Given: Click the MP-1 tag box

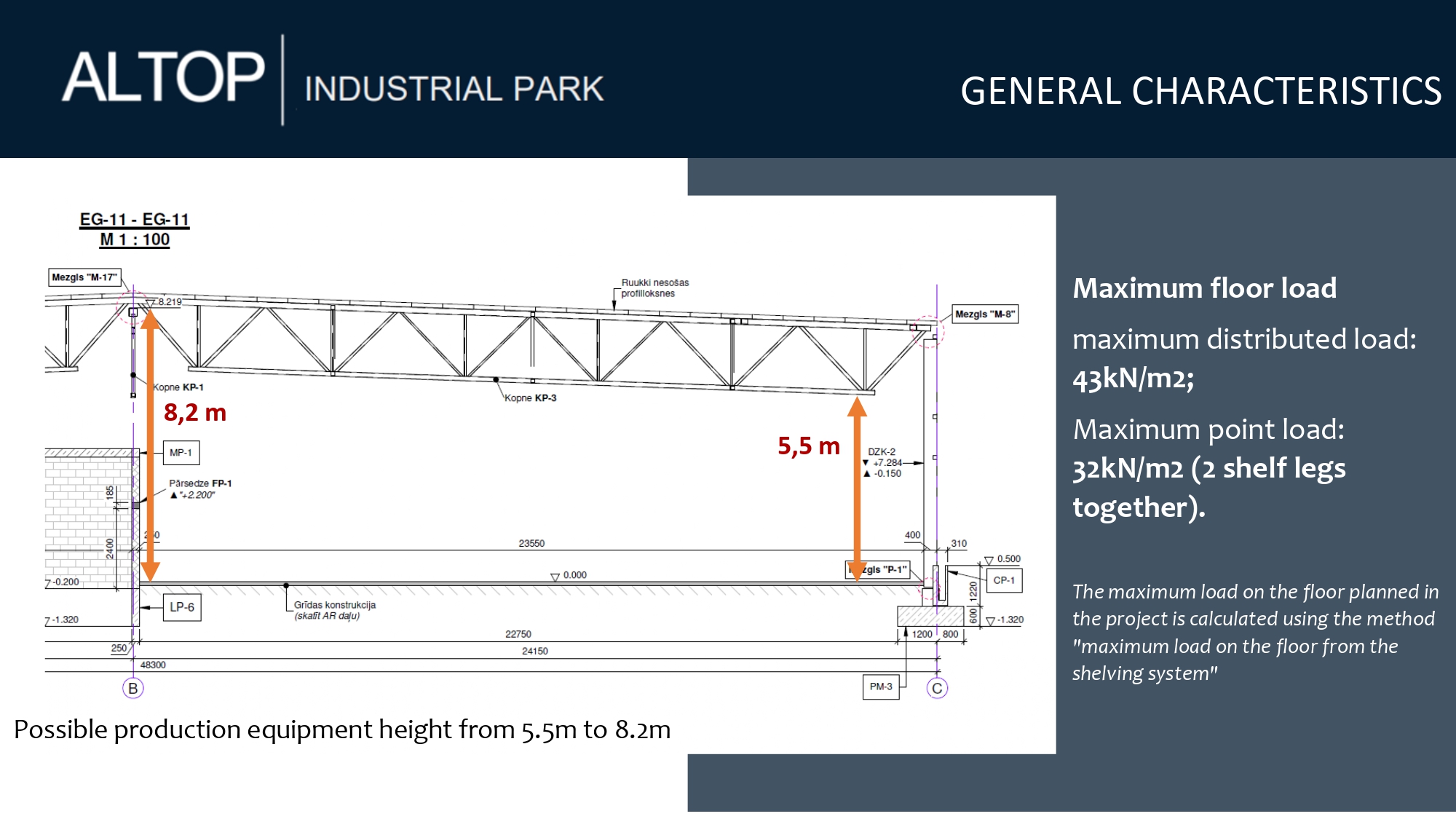Looking at the screenshot, I should point(181,453).
